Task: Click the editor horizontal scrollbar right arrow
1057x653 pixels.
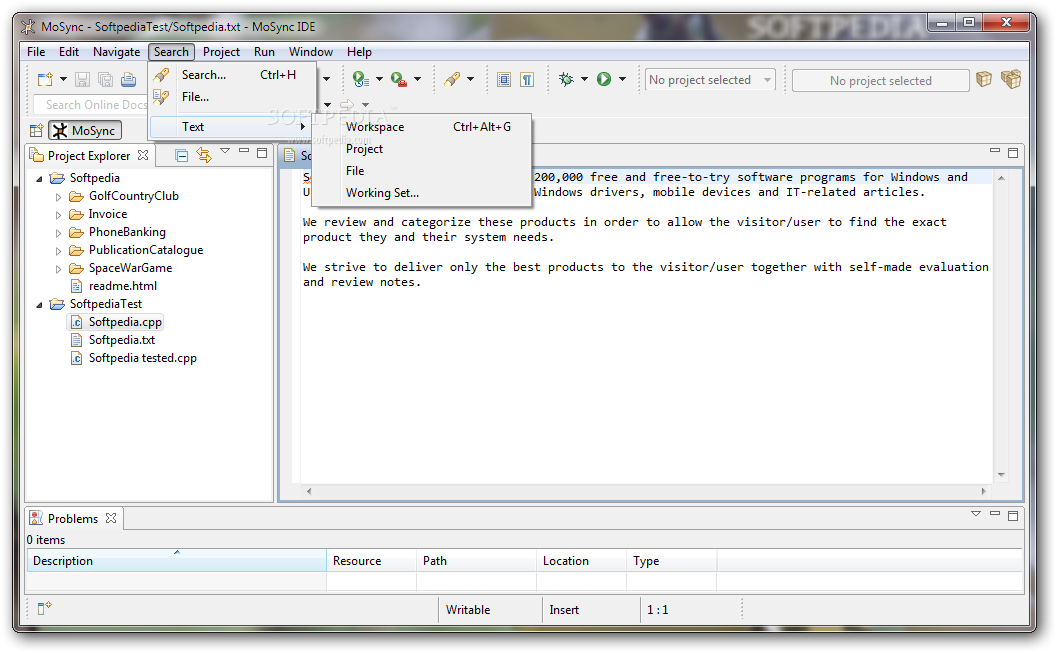Action: [x=984, y=491]
